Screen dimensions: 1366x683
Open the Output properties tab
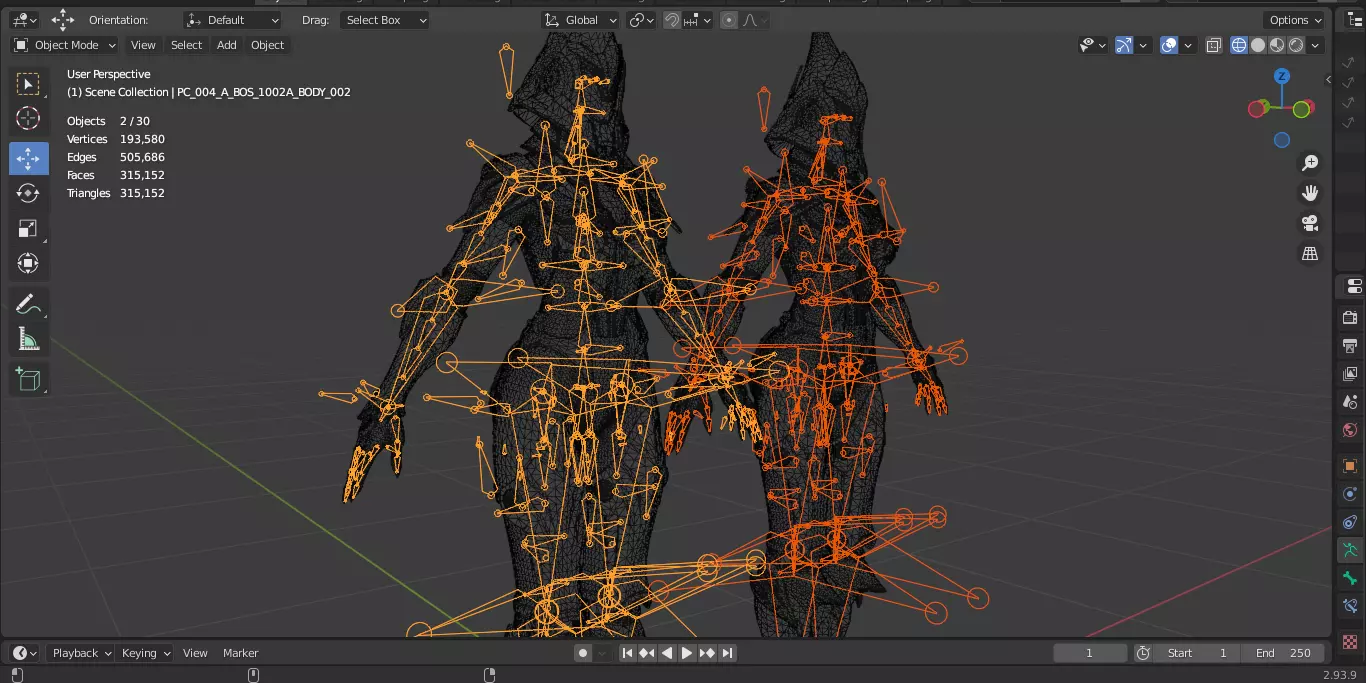(1350, 346)
